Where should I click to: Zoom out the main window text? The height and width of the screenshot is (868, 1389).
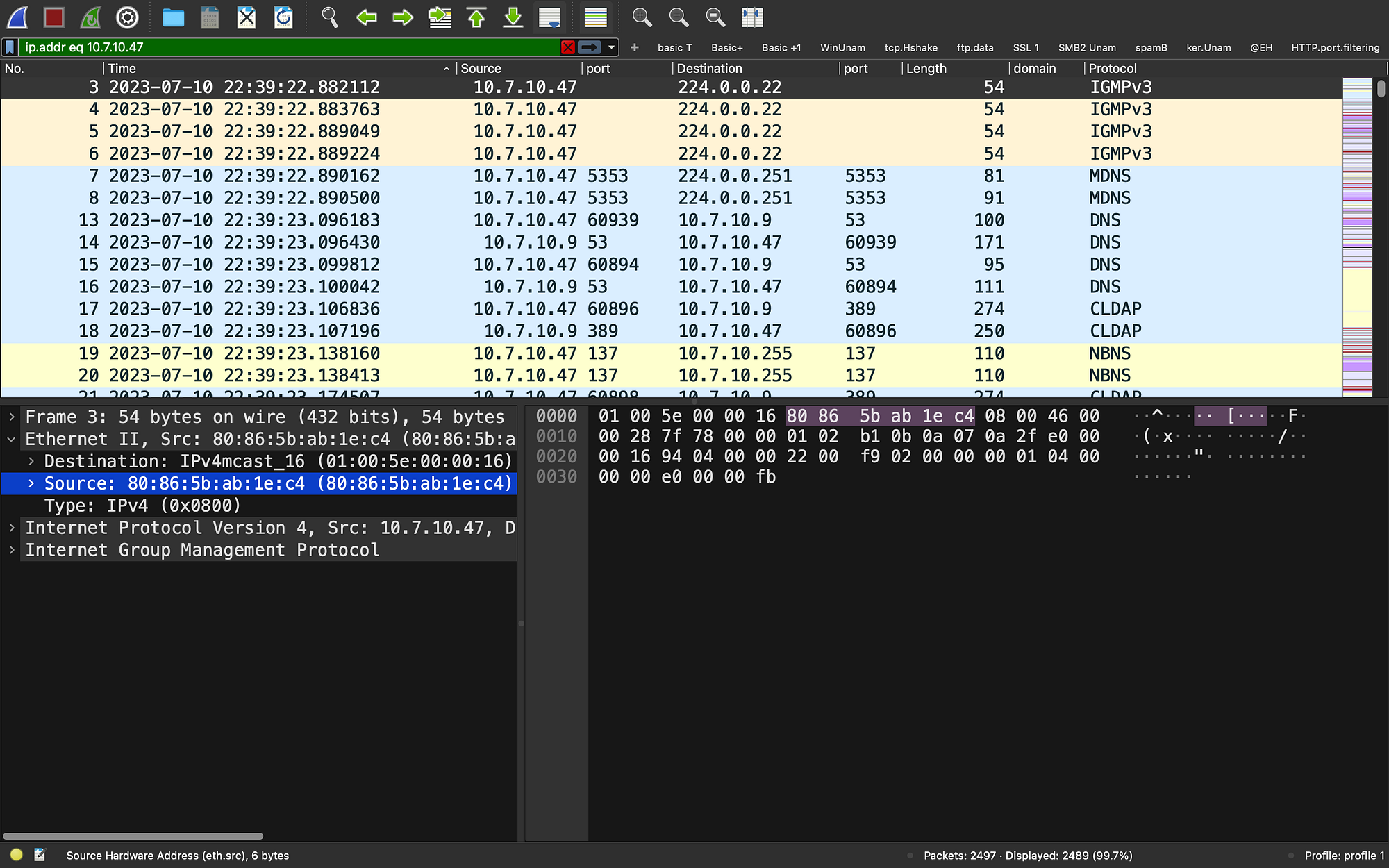click(679, 17)
